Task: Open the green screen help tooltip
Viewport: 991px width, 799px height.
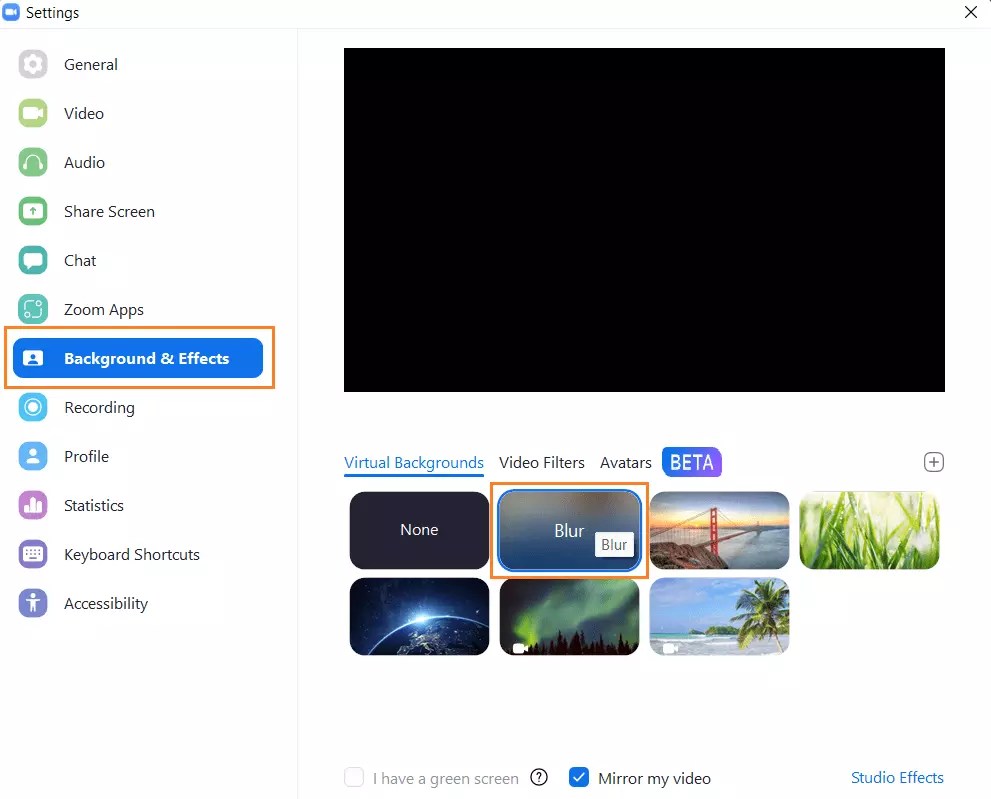Action: pos(539,777)
